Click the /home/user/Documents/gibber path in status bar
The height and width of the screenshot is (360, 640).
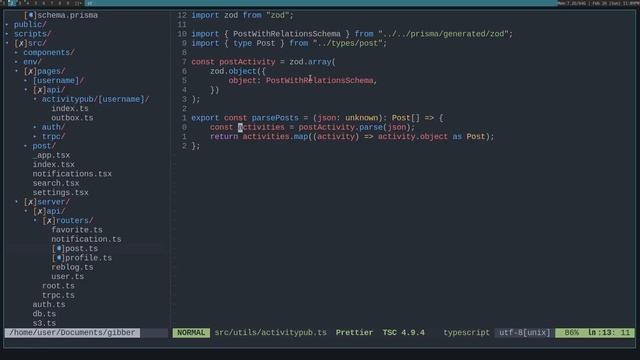(x=72, y=333)
